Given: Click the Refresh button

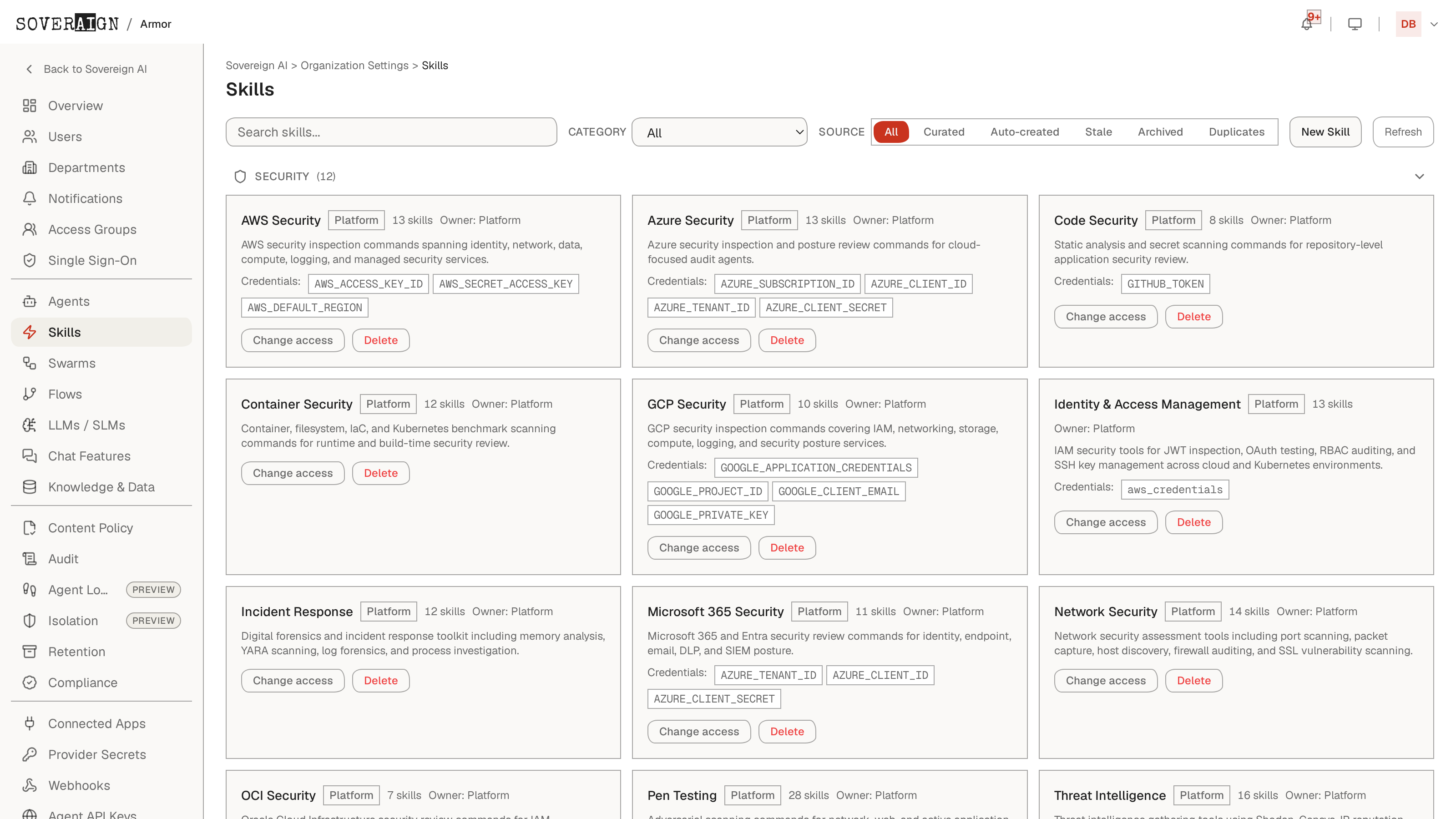Looking at the screenshot, I should tap(1402, 131).
